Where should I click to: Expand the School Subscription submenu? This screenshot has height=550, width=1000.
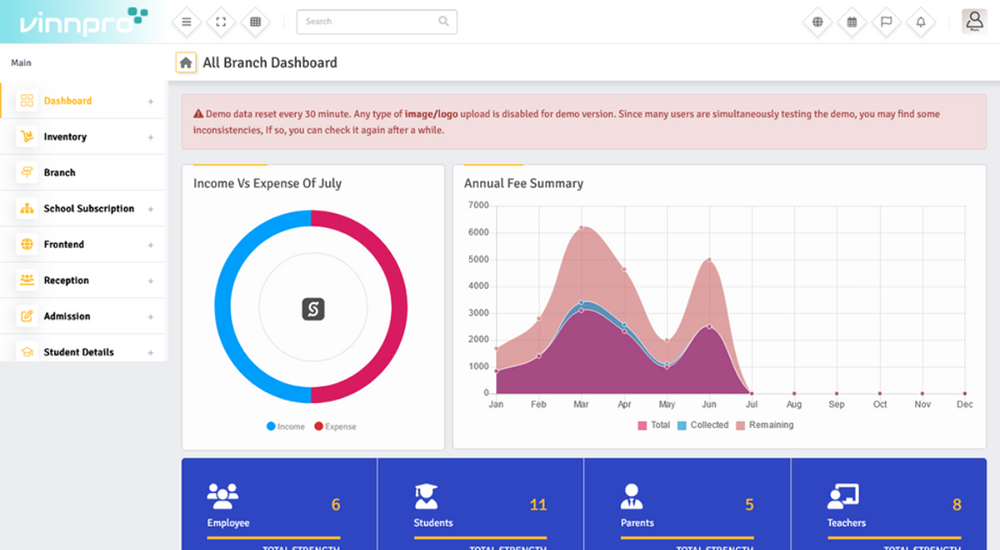(x=151, y=209)
